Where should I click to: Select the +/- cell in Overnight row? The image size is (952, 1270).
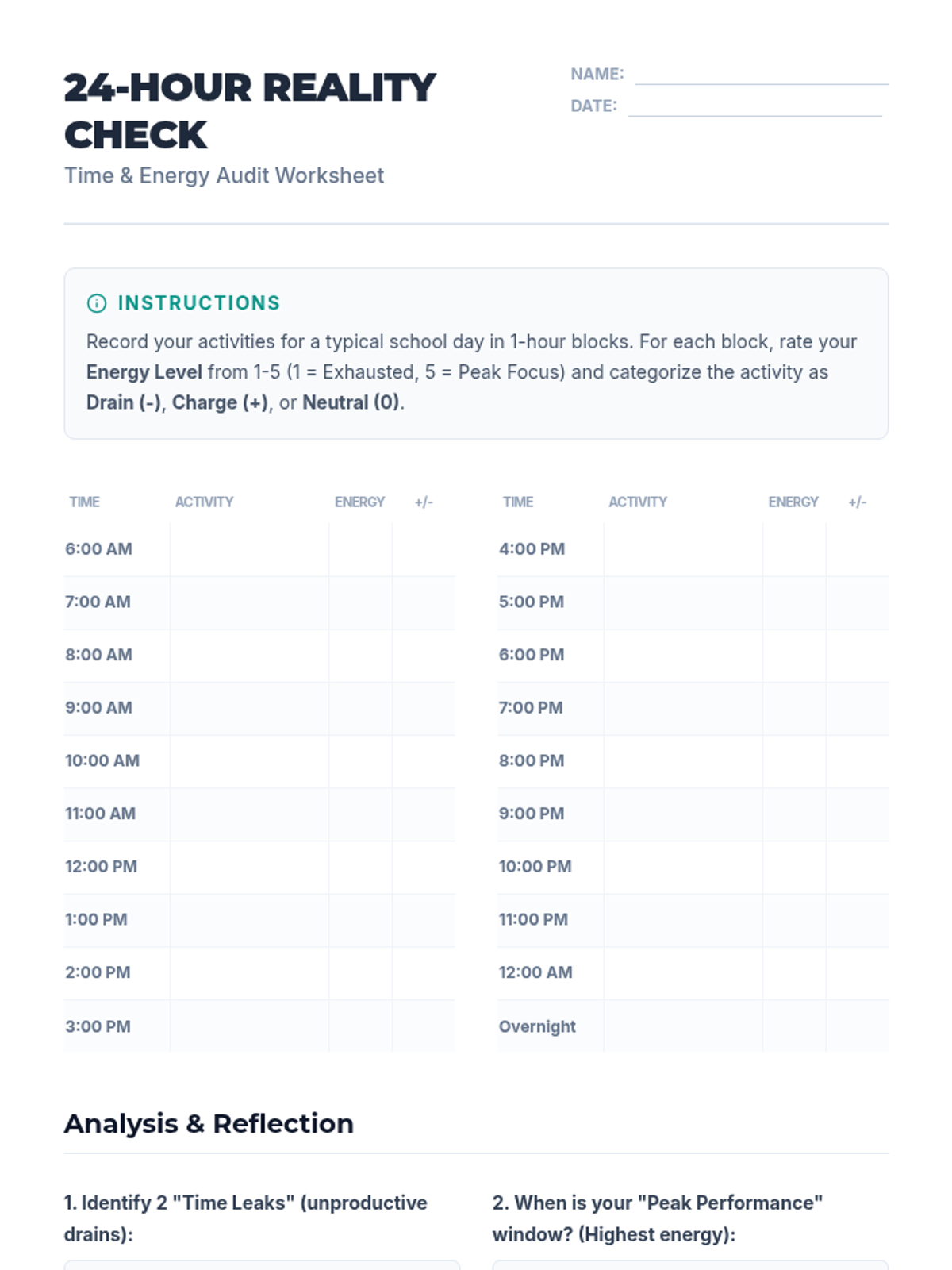click(x=857, y=1026)
